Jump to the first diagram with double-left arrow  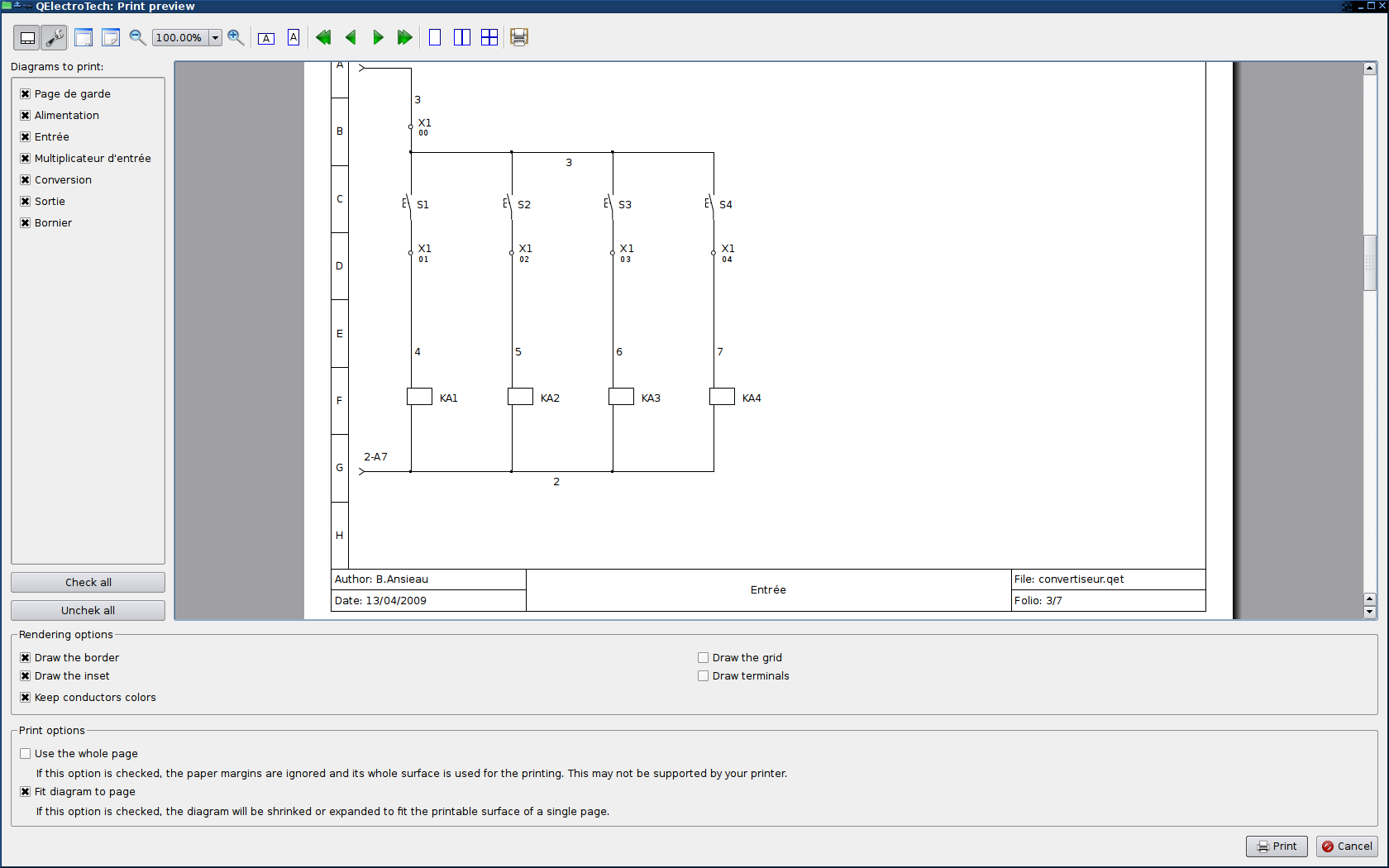click(x=322, y=36)
